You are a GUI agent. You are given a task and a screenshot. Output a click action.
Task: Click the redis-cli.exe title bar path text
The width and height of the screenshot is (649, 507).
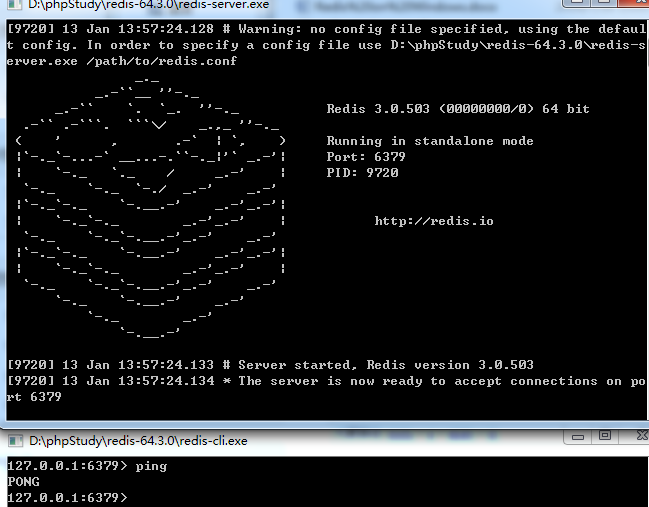tap(138, 441)
